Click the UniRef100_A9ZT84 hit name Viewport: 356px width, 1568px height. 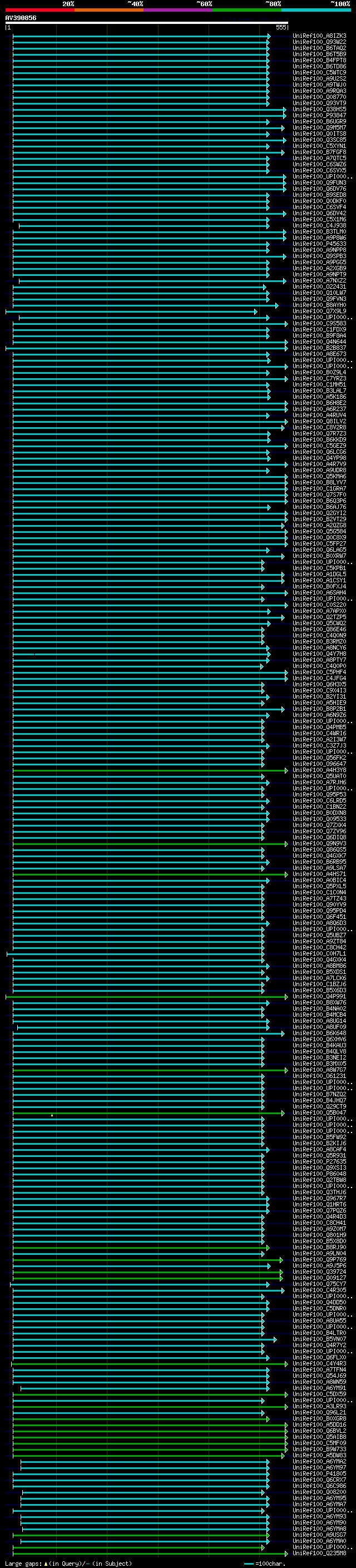coord(319,941)
